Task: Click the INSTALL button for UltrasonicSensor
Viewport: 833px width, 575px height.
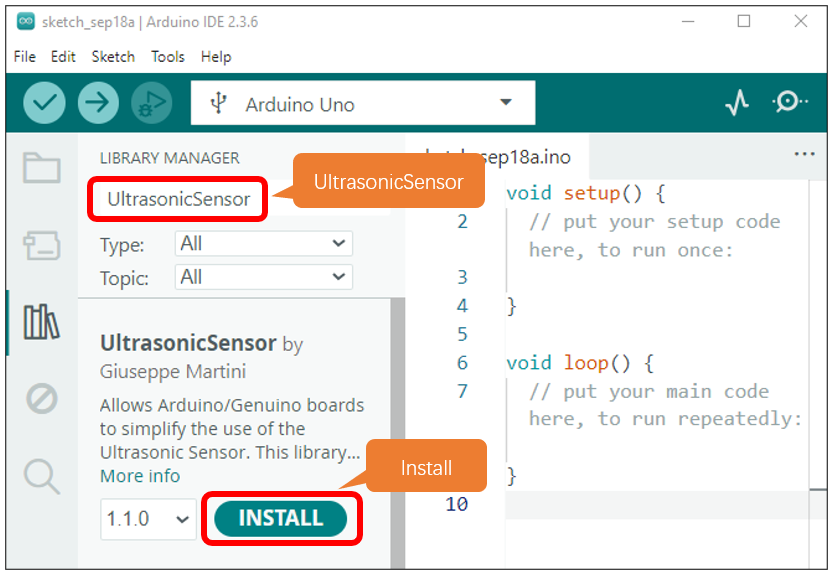Action: (280, 518)
